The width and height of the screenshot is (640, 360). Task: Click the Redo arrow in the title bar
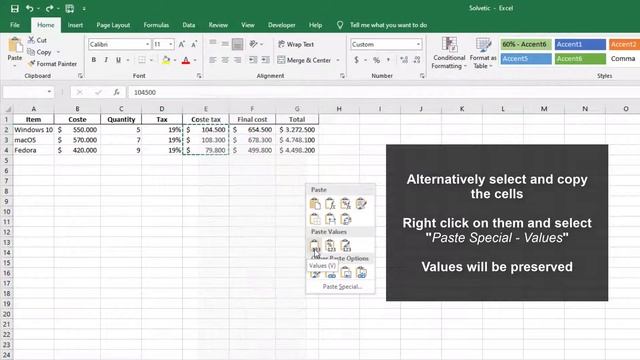(x=49, y=9)
